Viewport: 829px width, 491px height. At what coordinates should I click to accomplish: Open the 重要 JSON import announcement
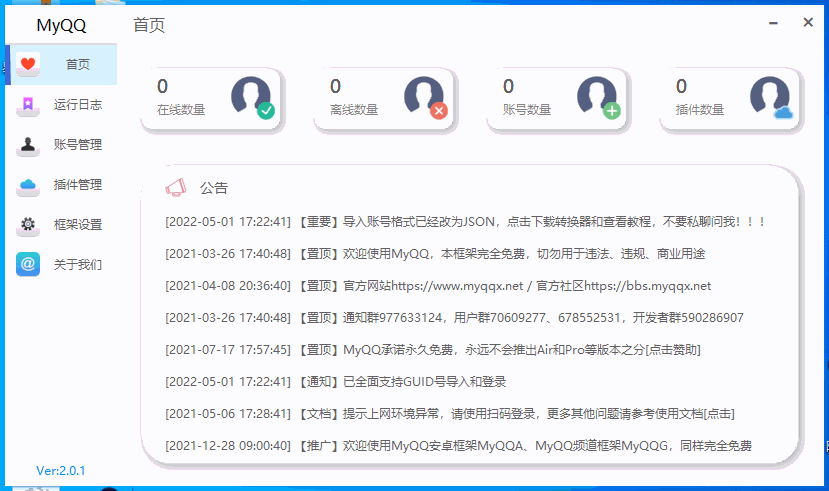tap(465, 221)
